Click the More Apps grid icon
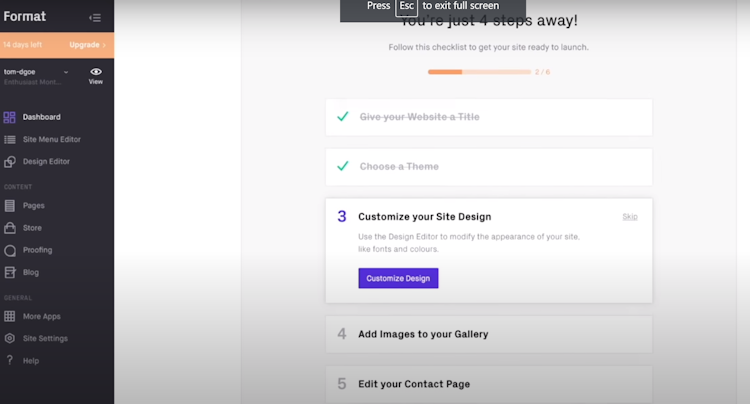Viewport: 750px width, 404px height. pyautogui.click(x=10, y=316)
